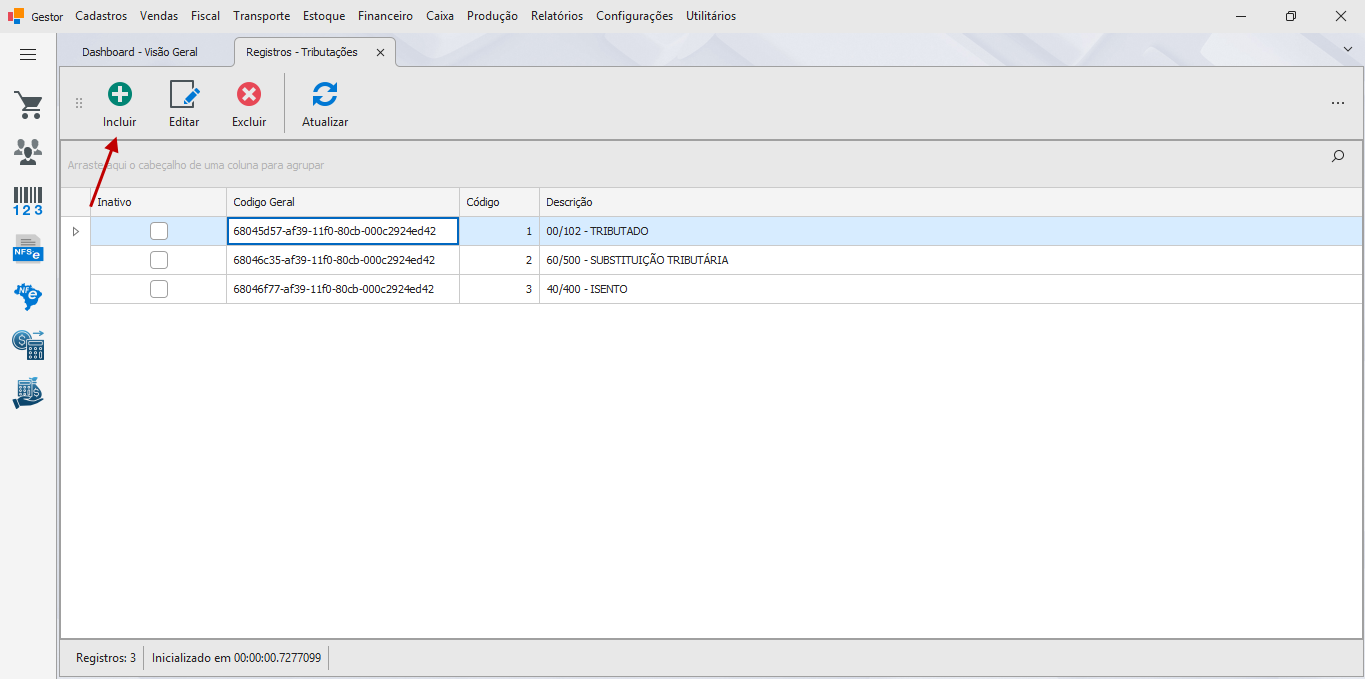The height and width of the screenshot is (679, 1365).
Task: Click the Incluir green plus icon
Action: (x=120, y=95)
